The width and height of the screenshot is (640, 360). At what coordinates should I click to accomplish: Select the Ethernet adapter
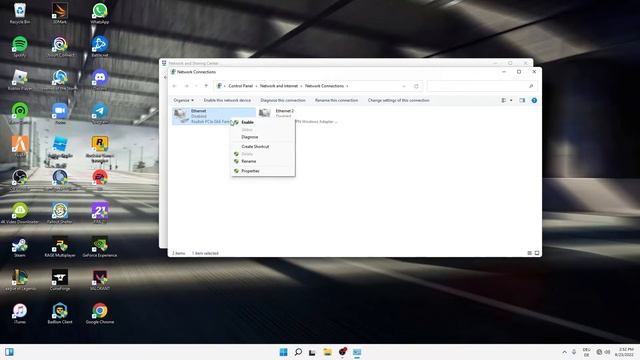(213, 116)
